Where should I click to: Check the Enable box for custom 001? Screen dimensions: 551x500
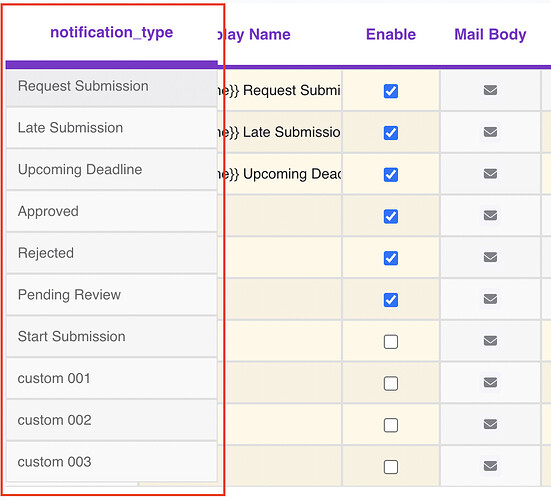coord(391,383)
